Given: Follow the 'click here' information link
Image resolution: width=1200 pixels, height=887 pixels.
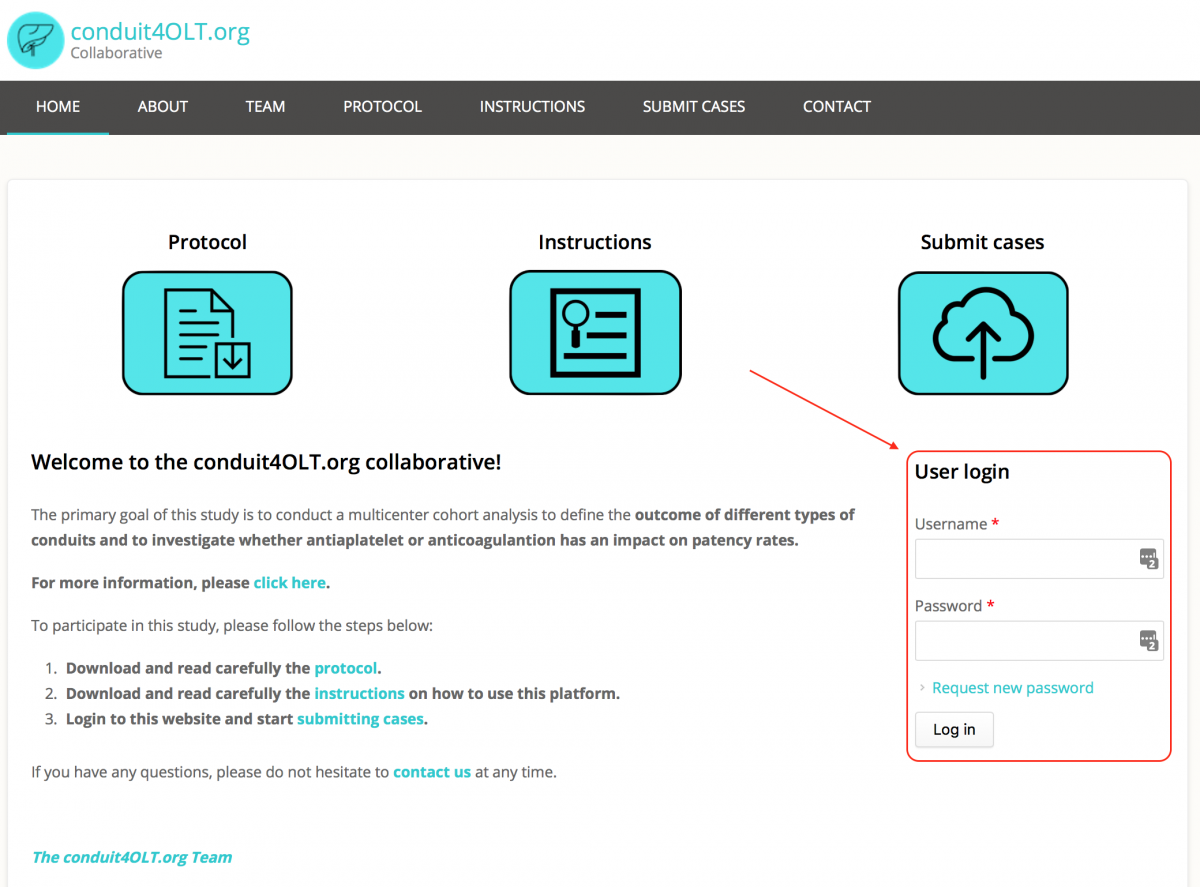Looking at the screenshot, I should pyautogui.click(x=290, y=583).
